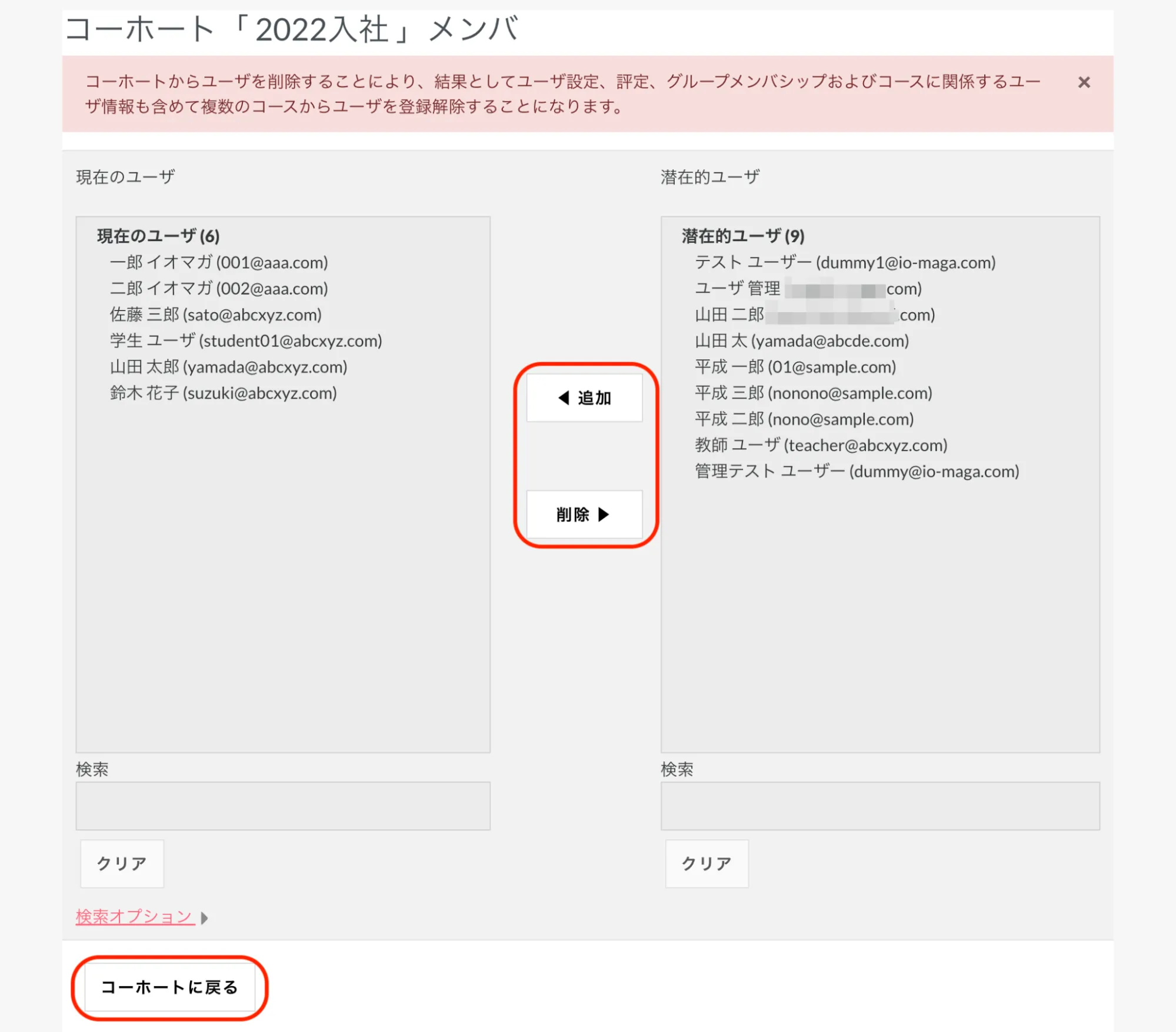Expand search options via the triangle arrow
Viewport: 1176px width, 1032px height.
tap(204, 918)
